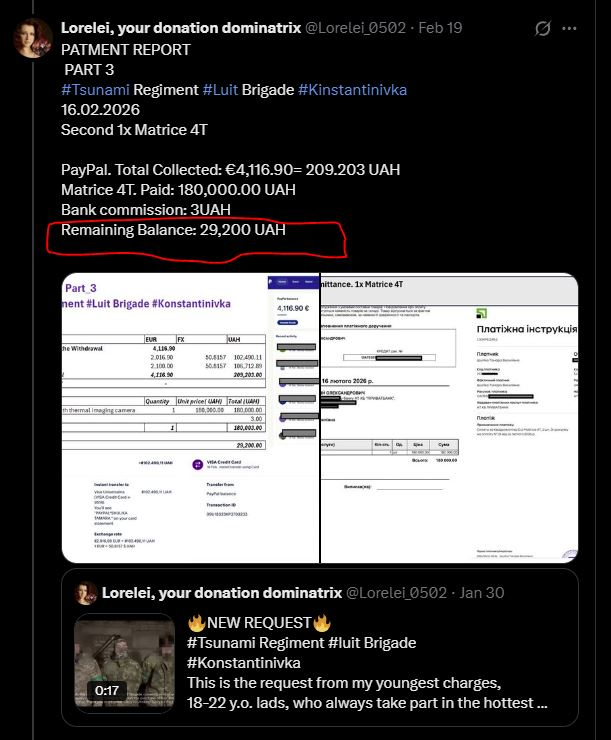Open the #Luit hashtag link

[x=220, y=90]
